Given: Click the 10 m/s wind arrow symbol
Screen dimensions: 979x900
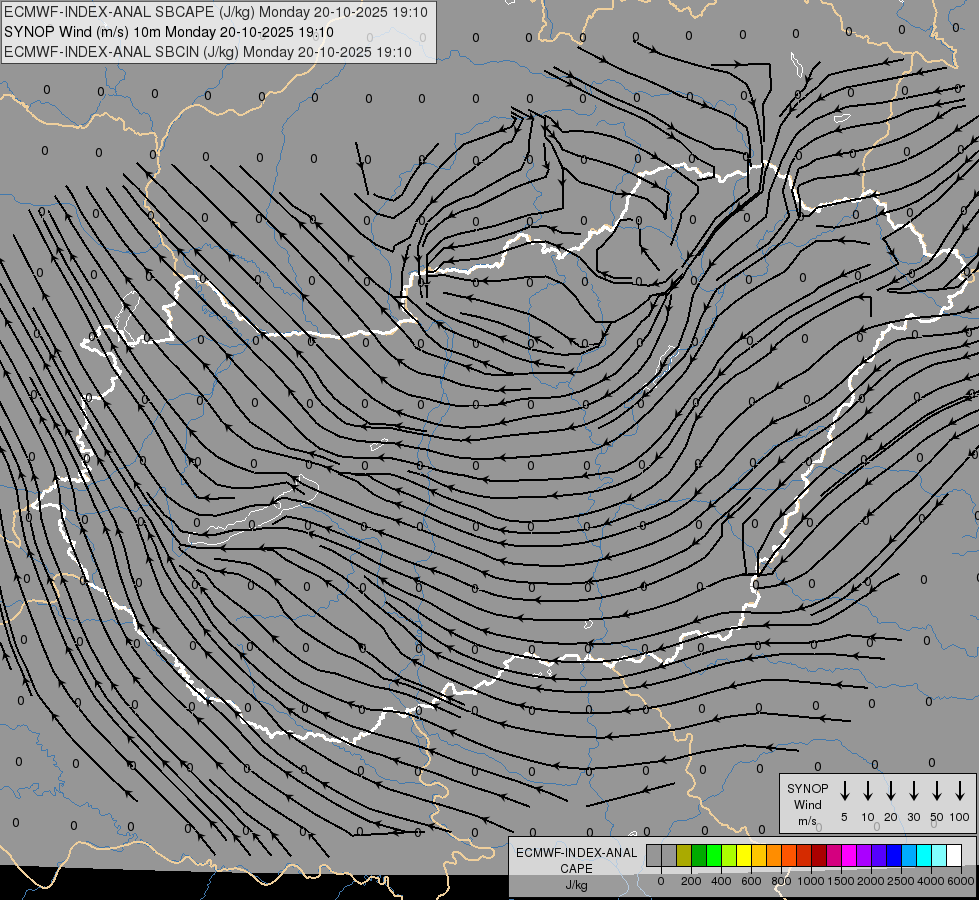Looking at the screenshot, I should tap(868, 791).
